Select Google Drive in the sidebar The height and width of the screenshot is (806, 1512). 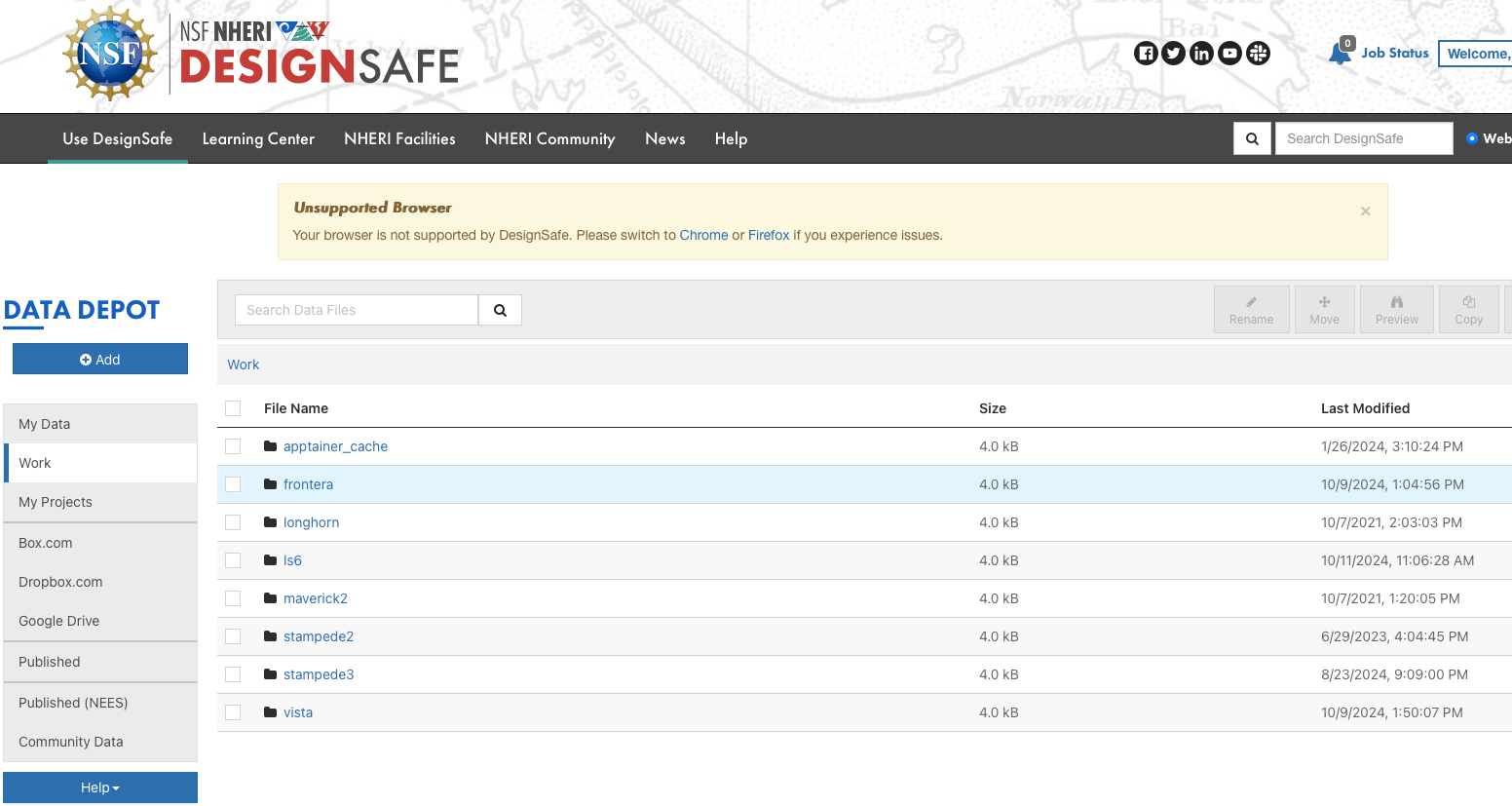pos(100,621)
